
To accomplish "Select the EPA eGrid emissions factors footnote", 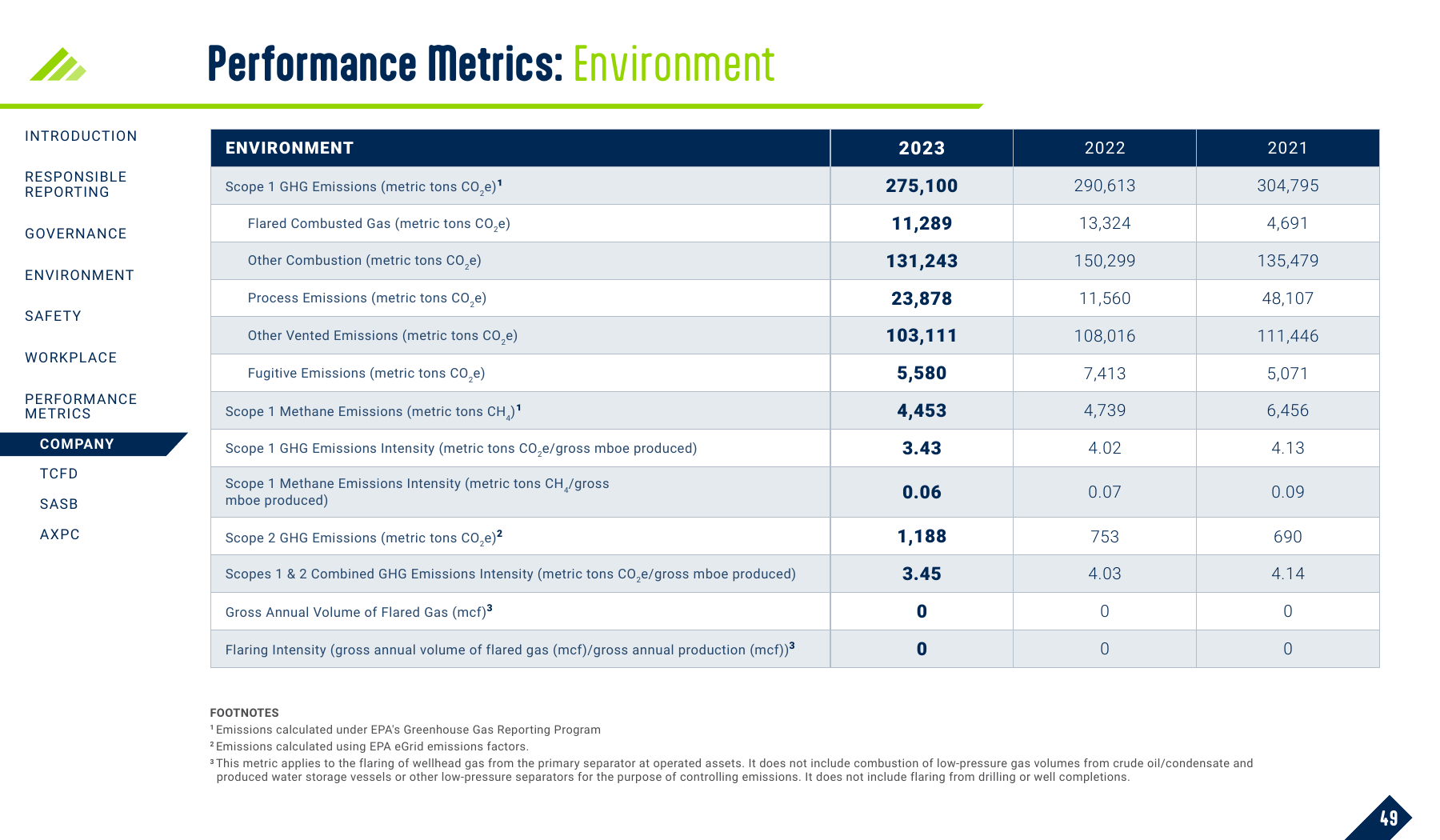I will [370, 746].
